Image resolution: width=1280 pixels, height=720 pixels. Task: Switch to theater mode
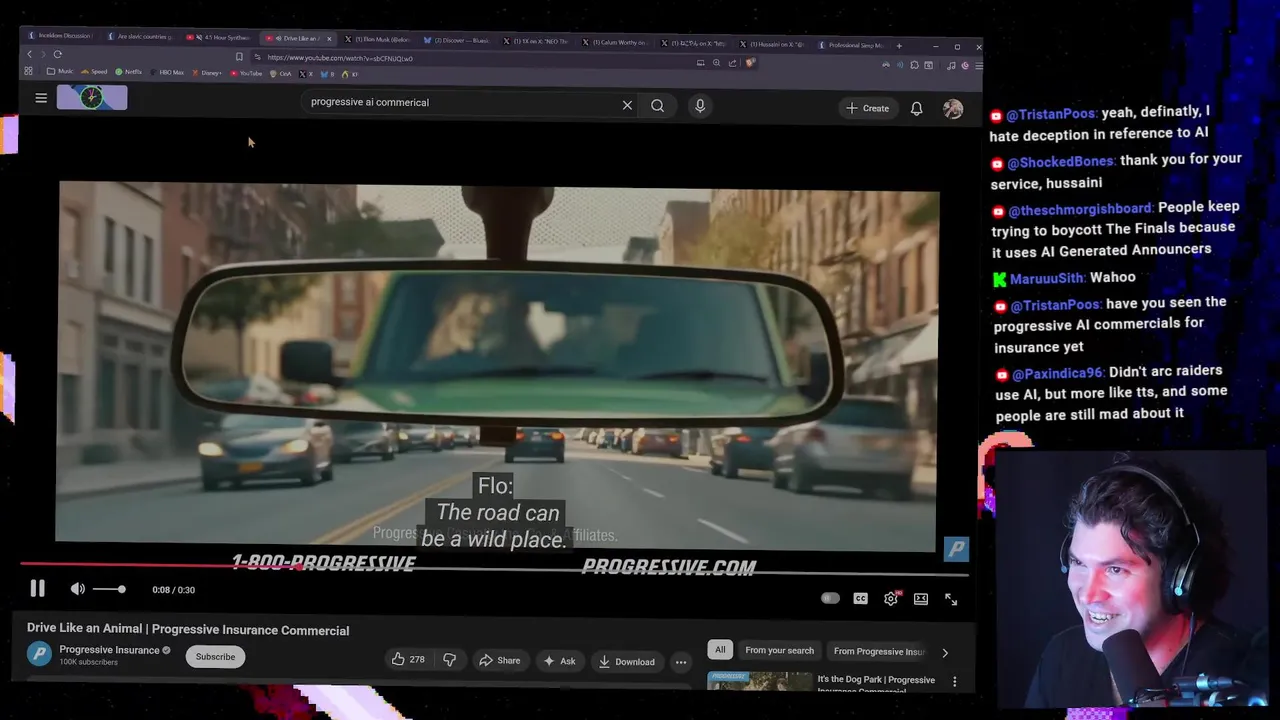[x=921, y=598]
